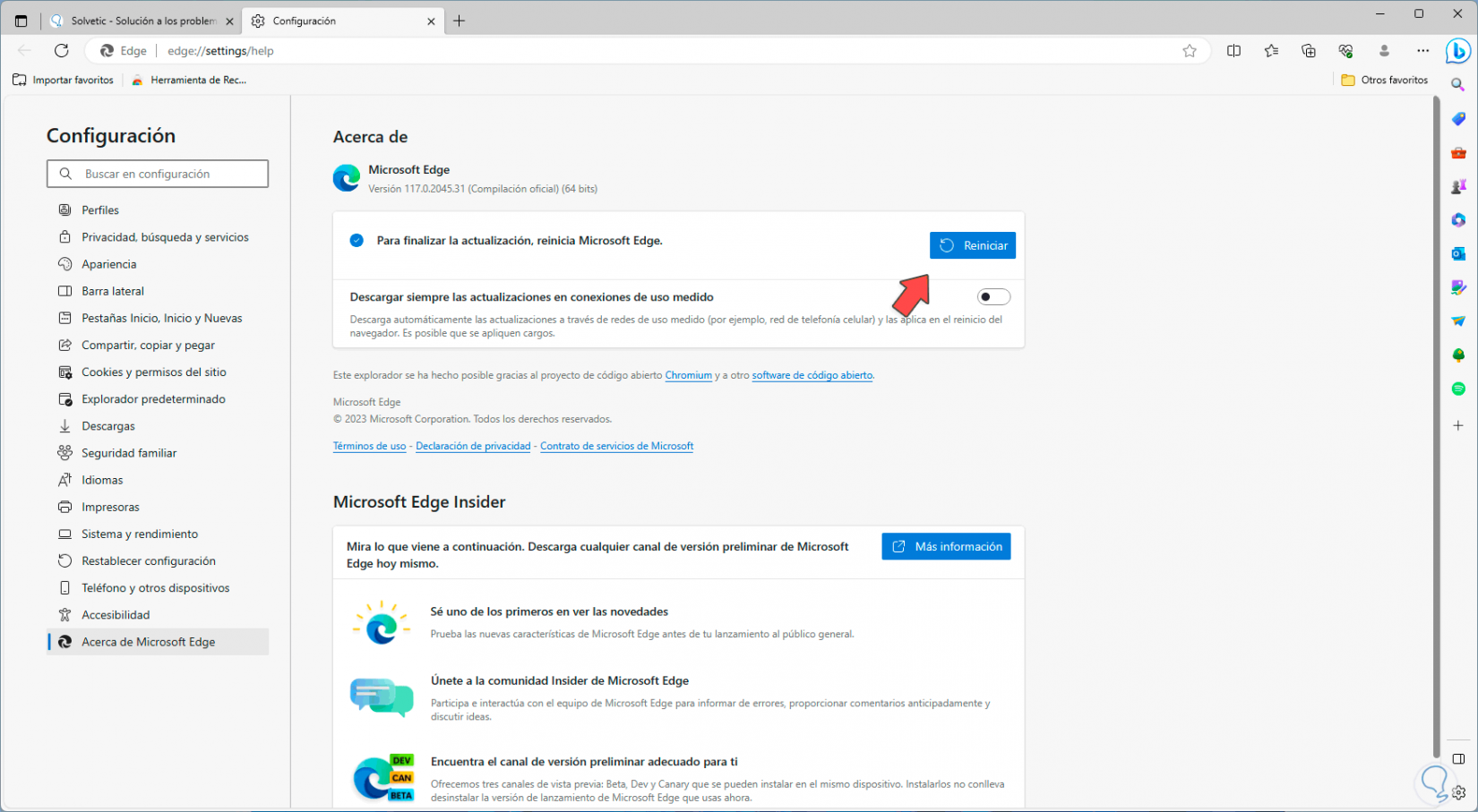The height and width of the screenshot is (812, 1478).
Task: Open Drop paper-plane sidebar icon
Action: [1458, 321]
